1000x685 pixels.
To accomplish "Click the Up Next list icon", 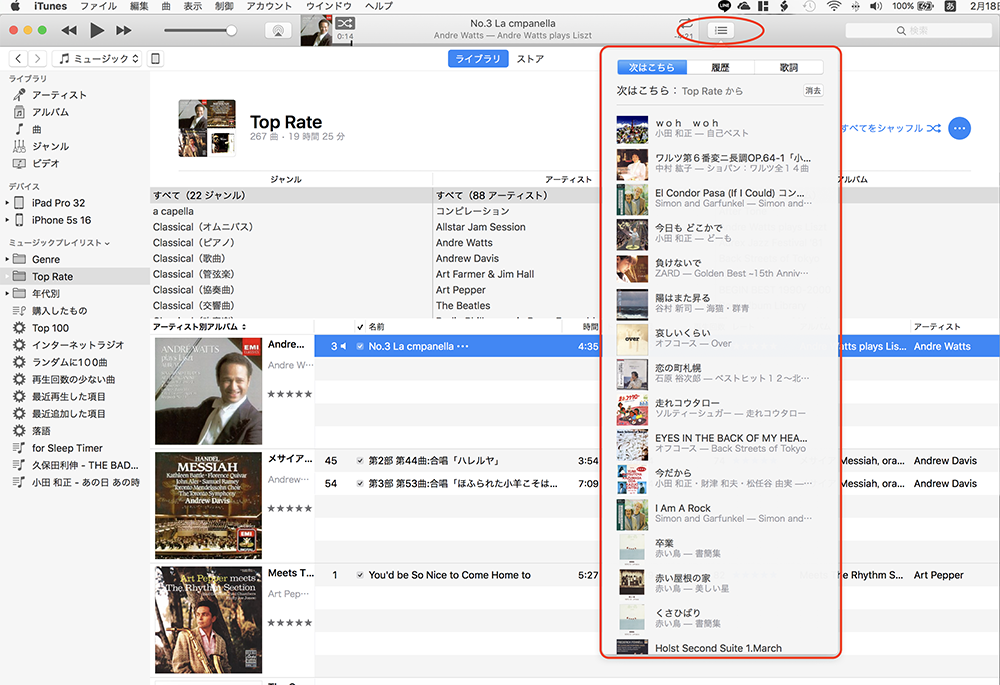I will pyautogui.click(x=720, y=30).
